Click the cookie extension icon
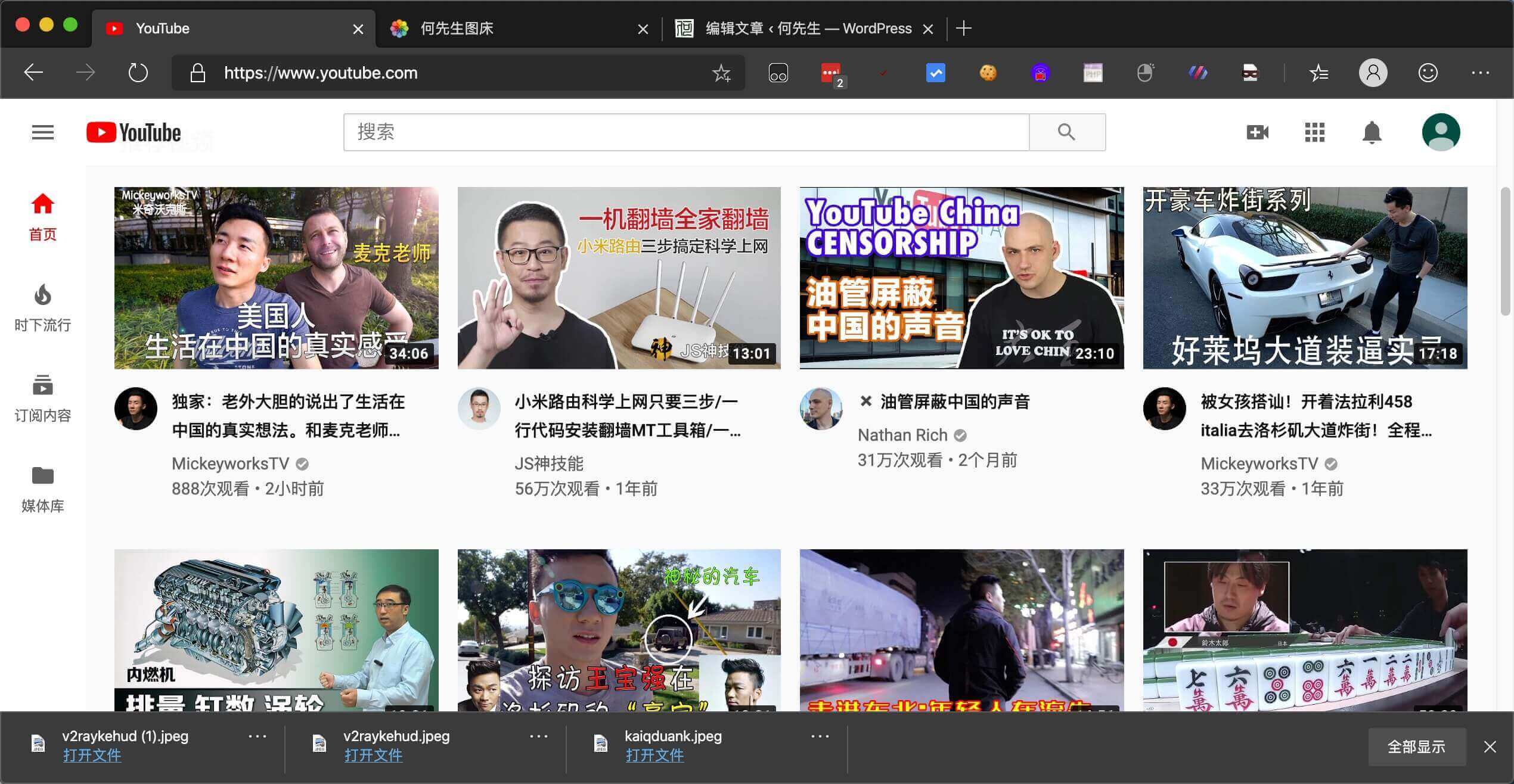This screenshot has width=1514, height=784. point(988,73)
